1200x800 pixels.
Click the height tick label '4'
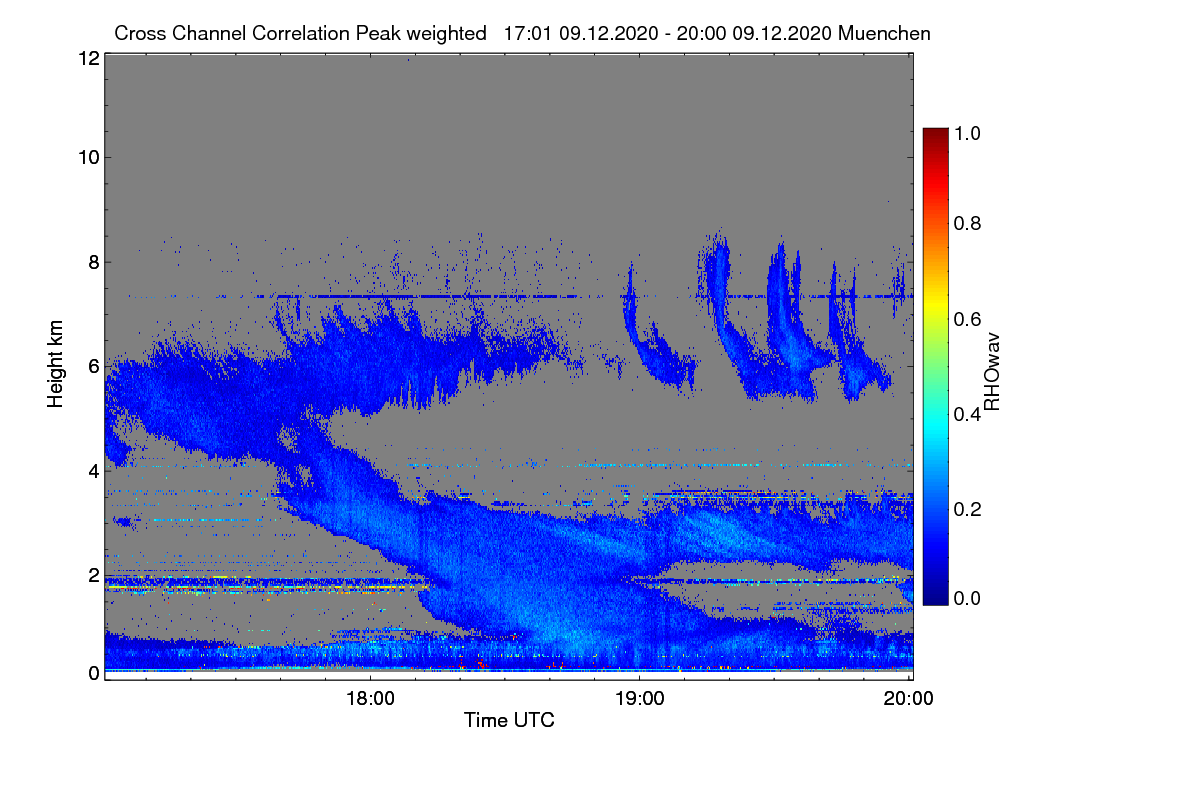(93, 470)
